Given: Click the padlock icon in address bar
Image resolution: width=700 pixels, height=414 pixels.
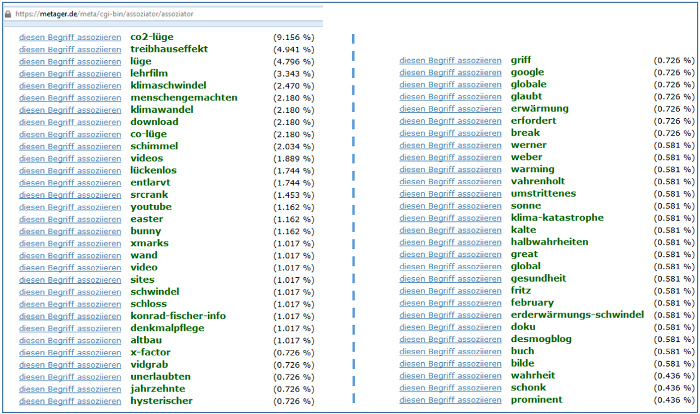Looking at the screenshot, I should click(6, 15).
